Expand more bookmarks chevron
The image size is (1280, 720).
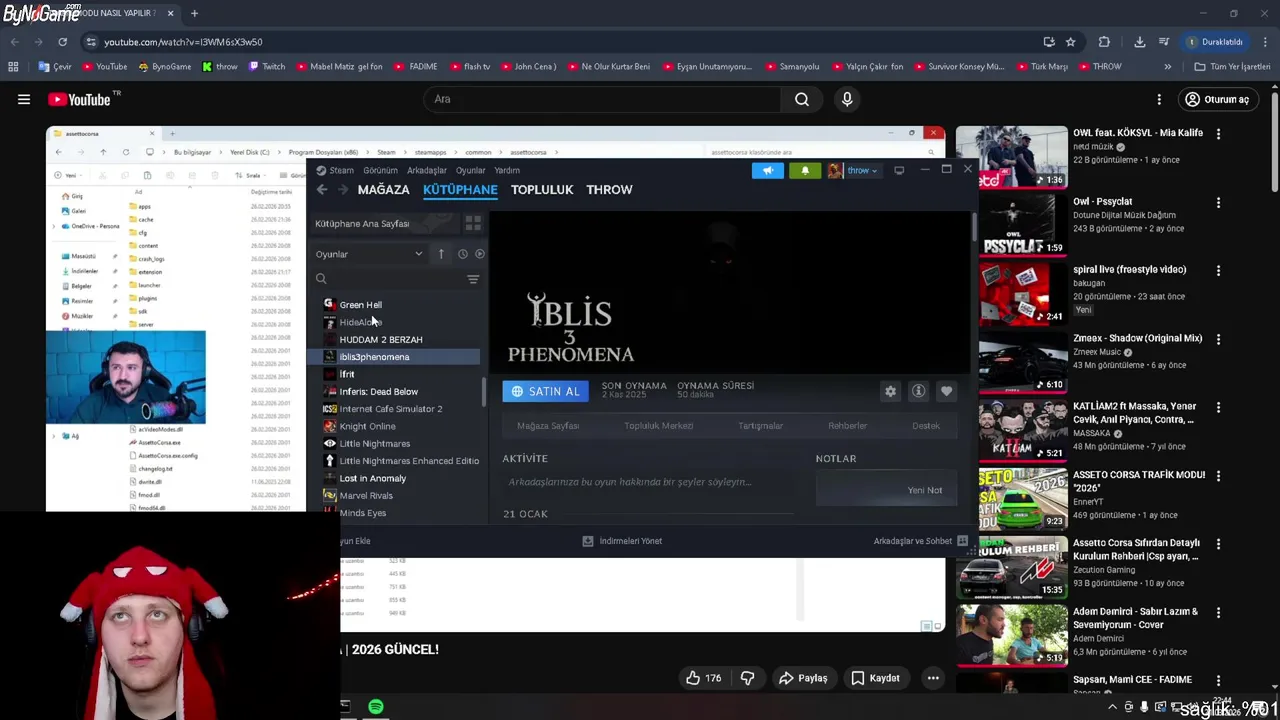click(x=1167, y=67)
